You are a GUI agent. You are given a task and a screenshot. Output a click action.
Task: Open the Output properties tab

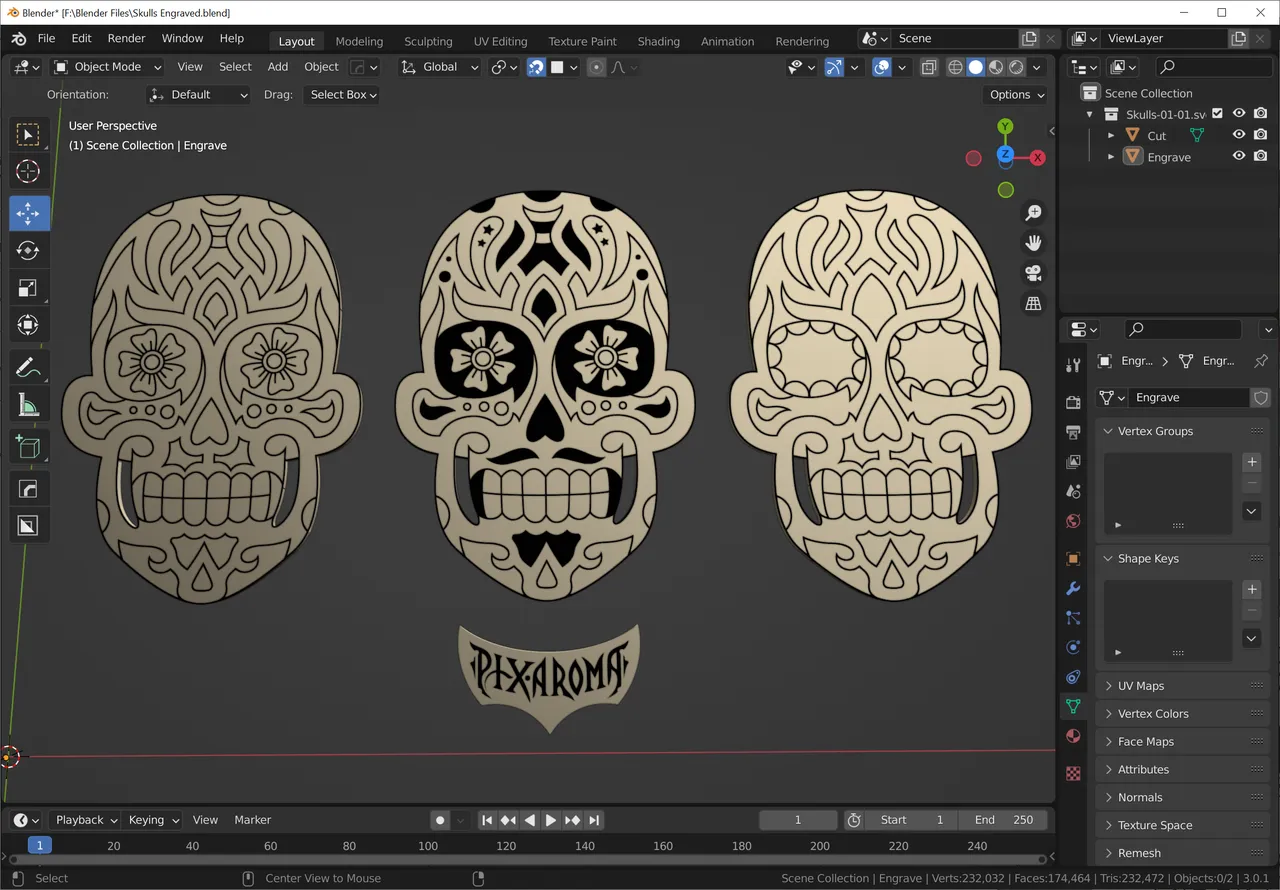click(1073, 432)
